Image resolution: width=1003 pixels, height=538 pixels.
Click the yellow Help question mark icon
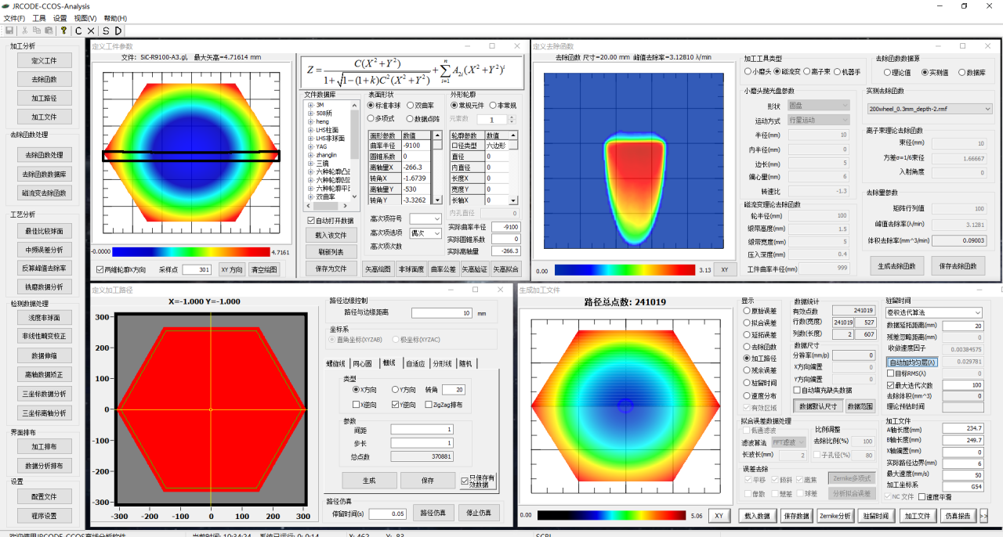[63, 31]
